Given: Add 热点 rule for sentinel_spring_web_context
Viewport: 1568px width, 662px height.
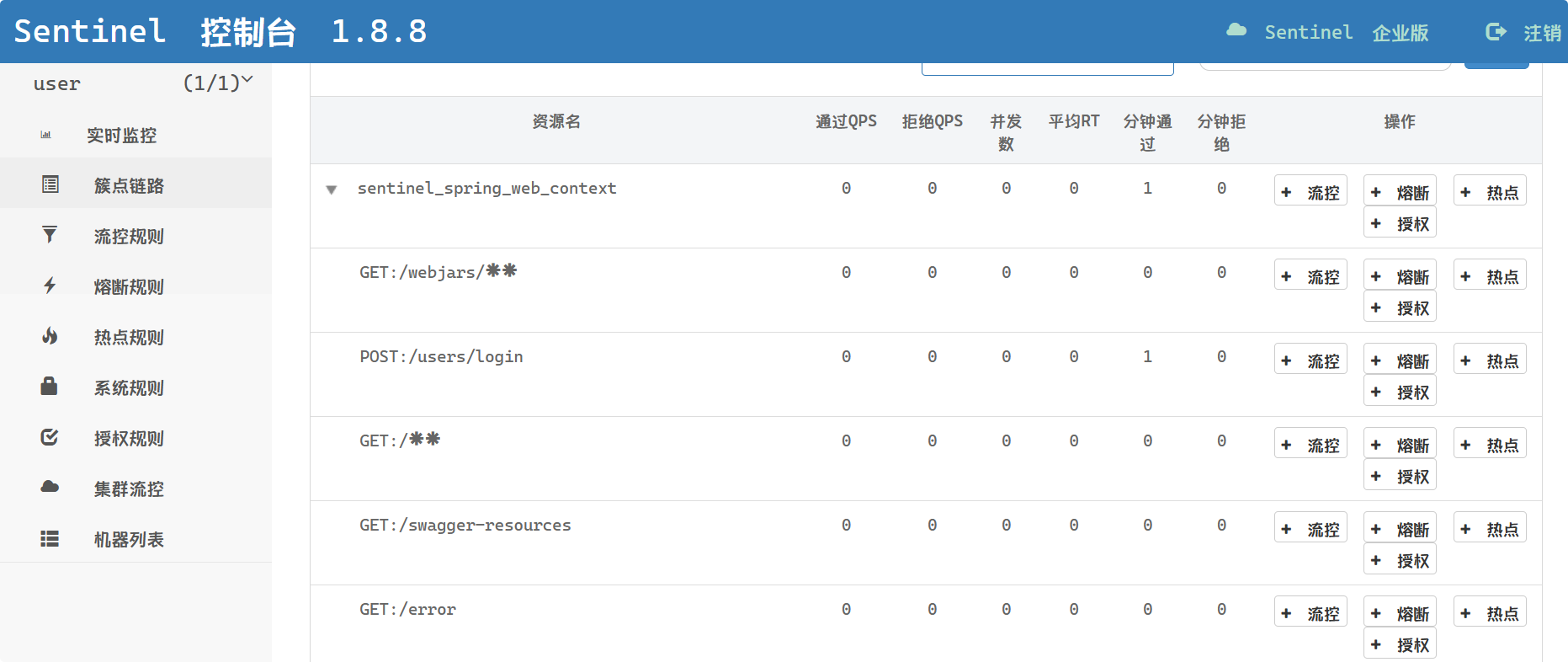Looking at the screenshot, I should click(1490, 191).
